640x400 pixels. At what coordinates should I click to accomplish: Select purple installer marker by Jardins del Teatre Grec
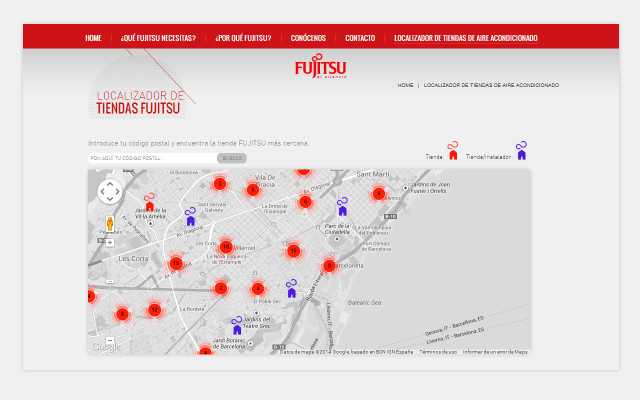pyautogui.click(x=237, y=325)
